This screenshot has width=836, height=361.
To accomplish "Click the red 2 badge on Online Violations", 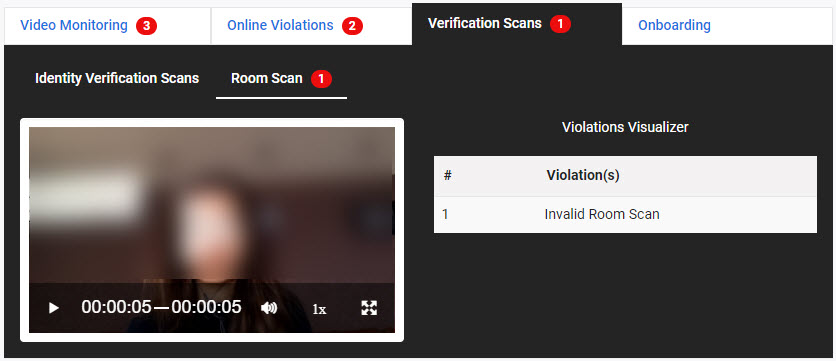I will pyautogui.click(x=352, y=26).
